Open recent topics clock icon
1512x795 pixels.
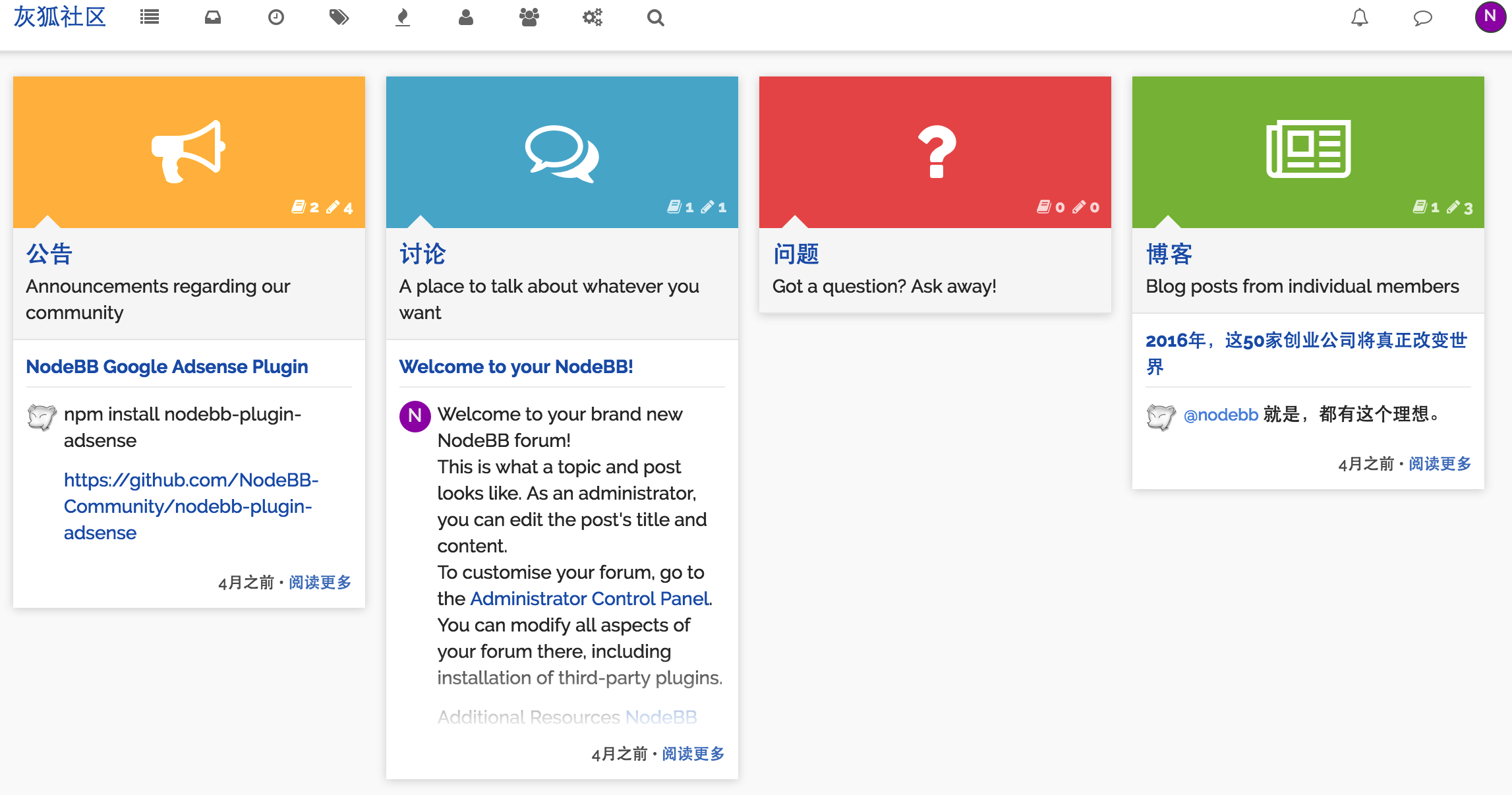(276, 18)
